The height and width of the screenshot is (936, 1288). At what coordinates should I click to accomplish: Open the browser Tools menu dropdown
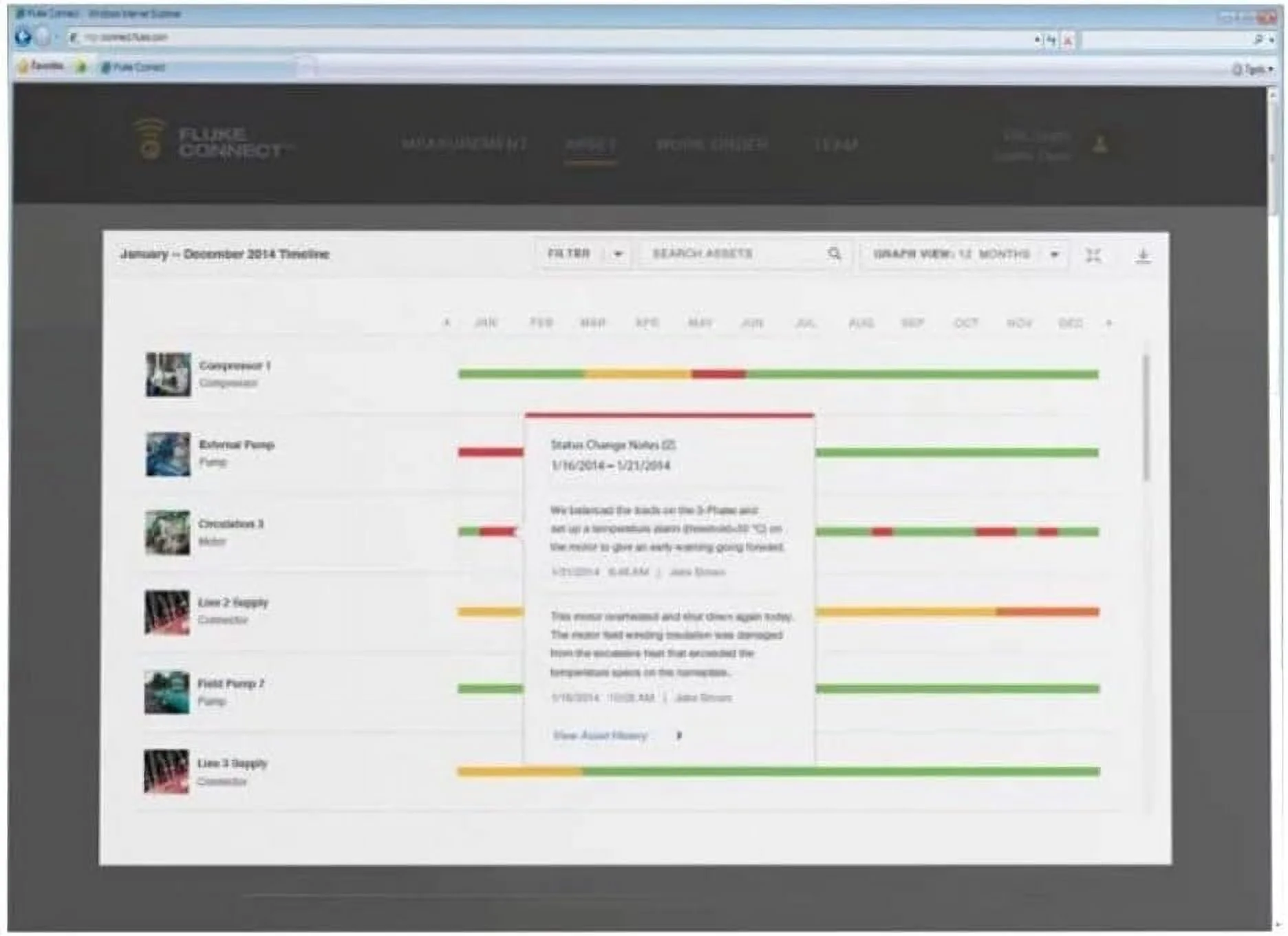(x=1252, y=69)
